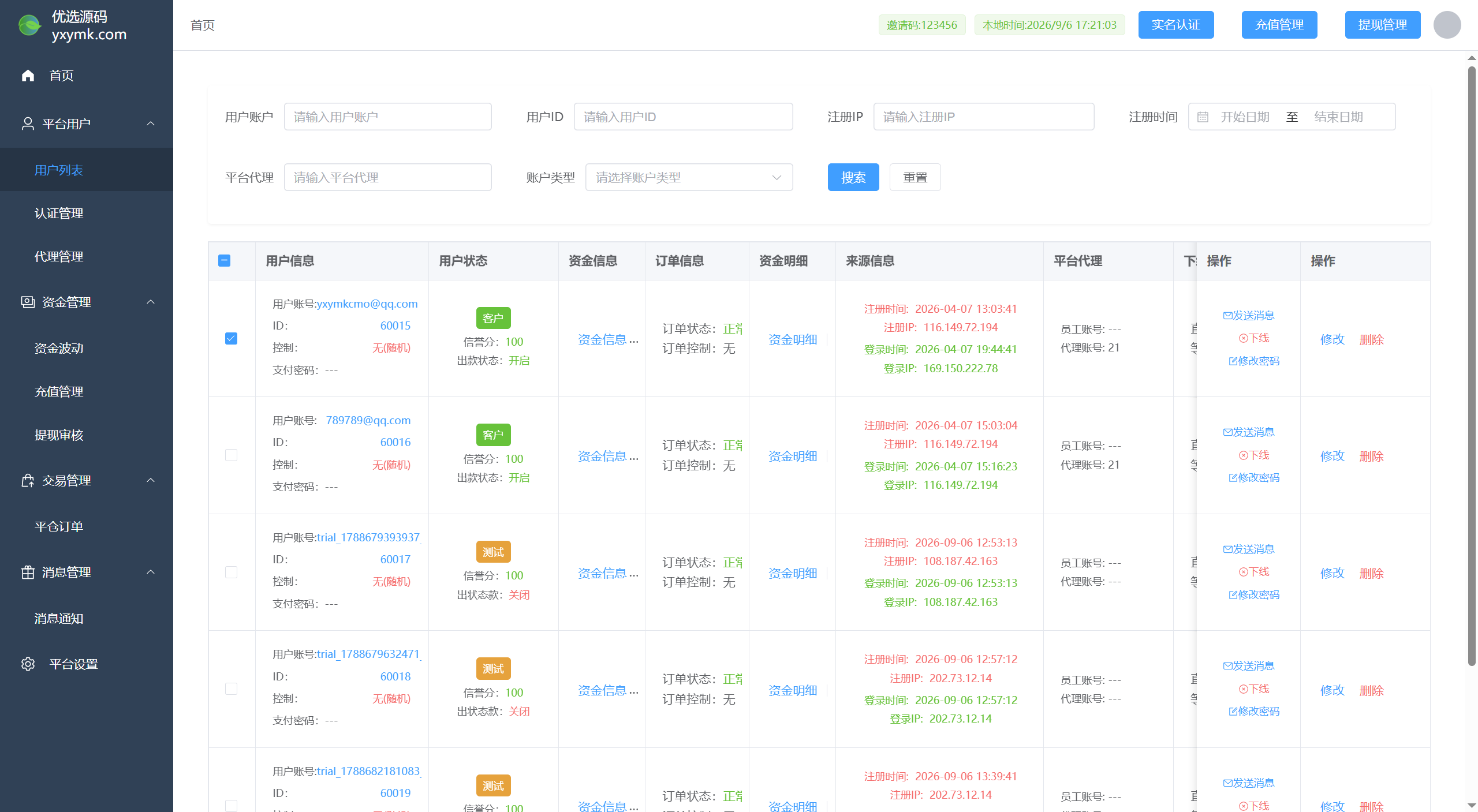Check the checkbox for user 60019
This screenshot has height=812, width=1478.
click(231, 806)
